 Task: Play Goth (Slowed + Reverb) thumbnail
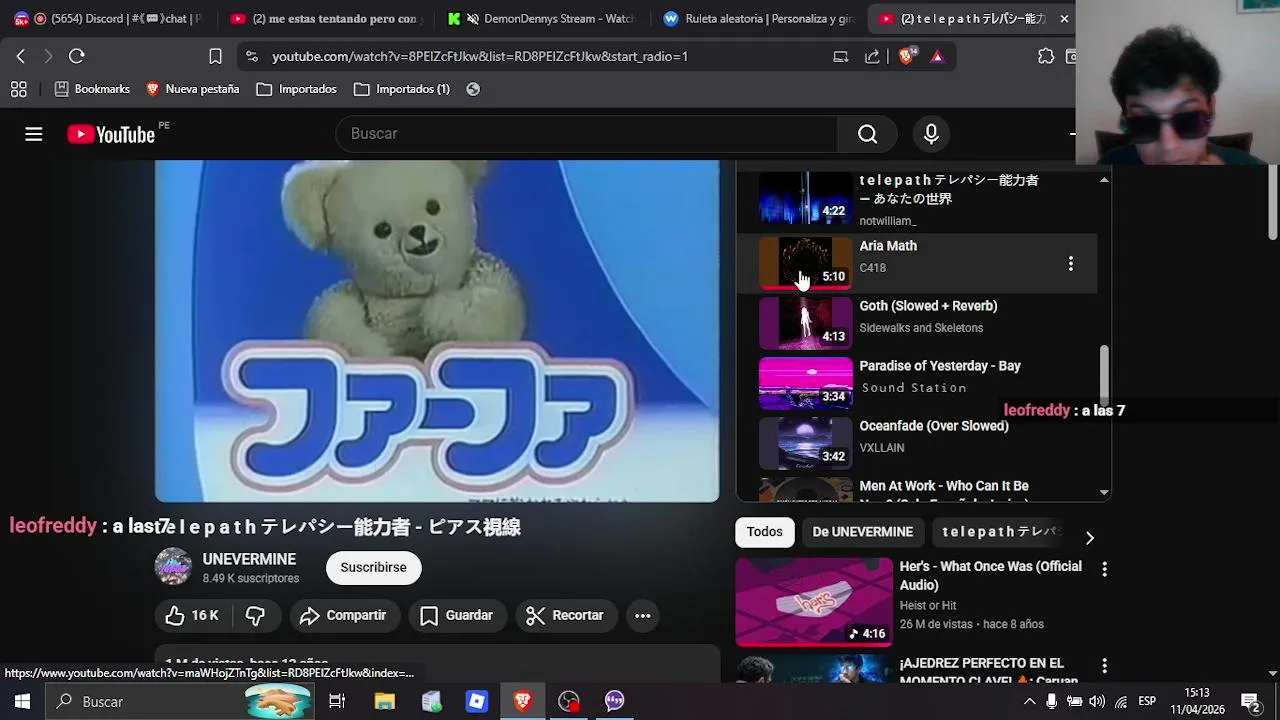(805, 324)
